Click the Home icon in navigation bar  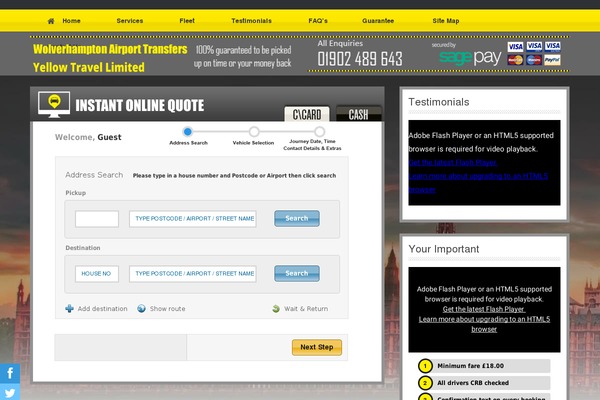[51, 20]
